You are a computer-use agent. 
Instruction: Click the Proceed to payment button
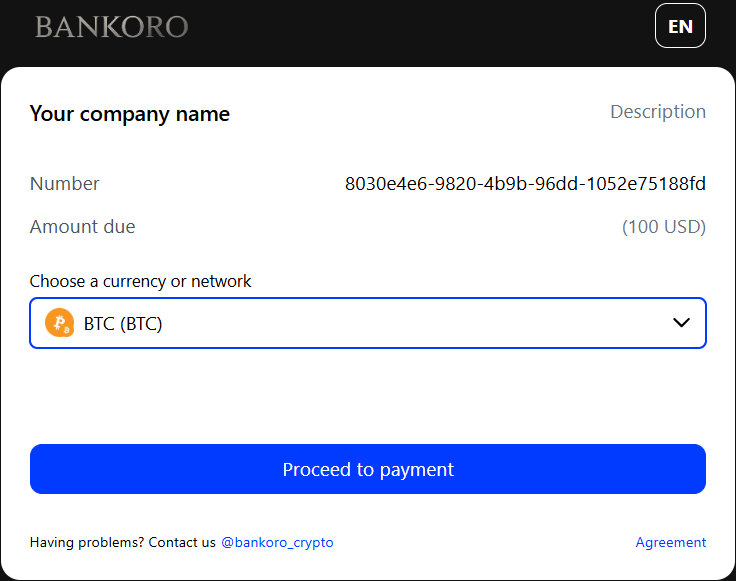(368, 469)
